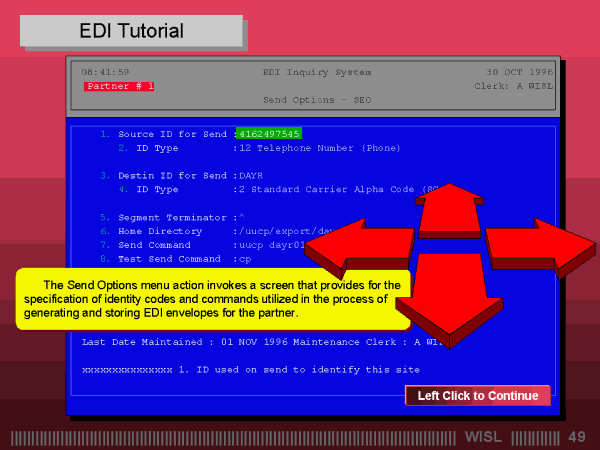Click the WISL footer label

[485, 438]
